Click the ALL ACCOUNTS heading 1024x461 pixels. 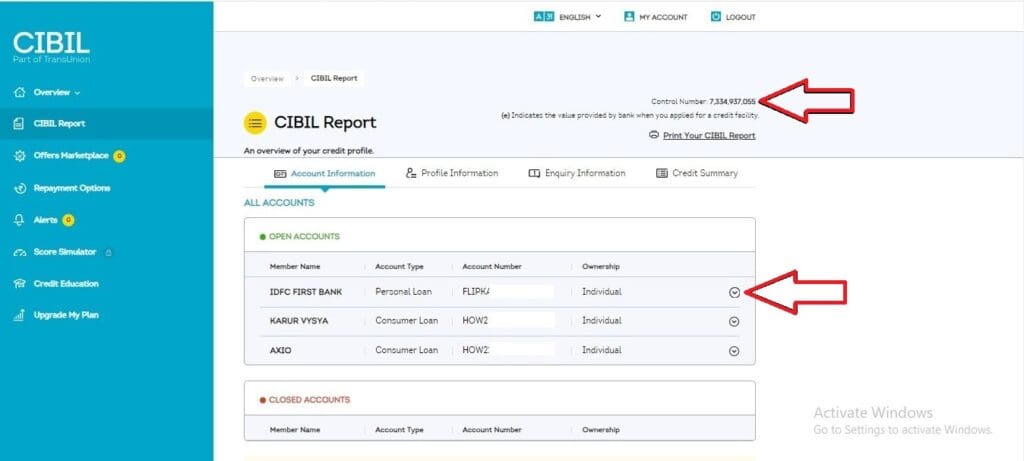point(279,203)
